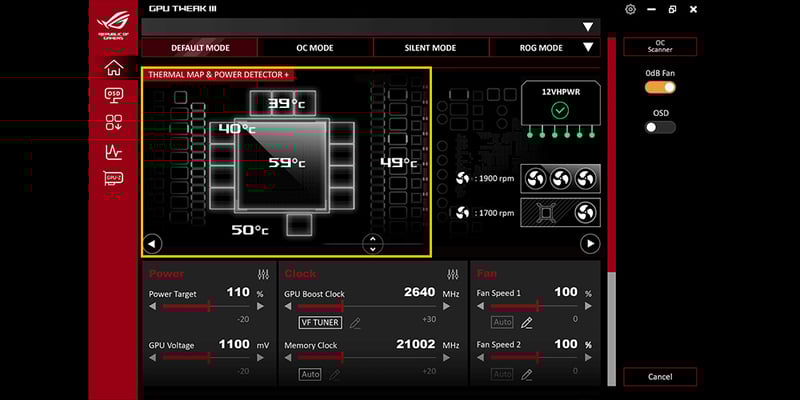Switch to OC MODE tab
This screenshot has height=400, width=800.
[315, 47]
